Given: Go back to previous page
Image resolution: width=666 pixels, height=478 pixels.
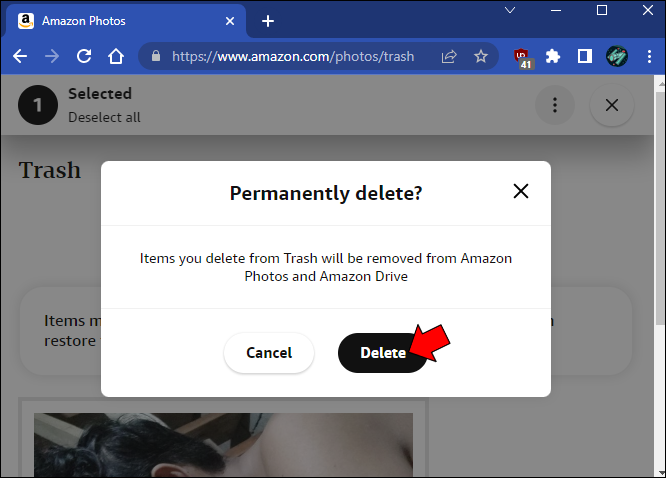Looking at the screenshot, I should tap(21, 57).
